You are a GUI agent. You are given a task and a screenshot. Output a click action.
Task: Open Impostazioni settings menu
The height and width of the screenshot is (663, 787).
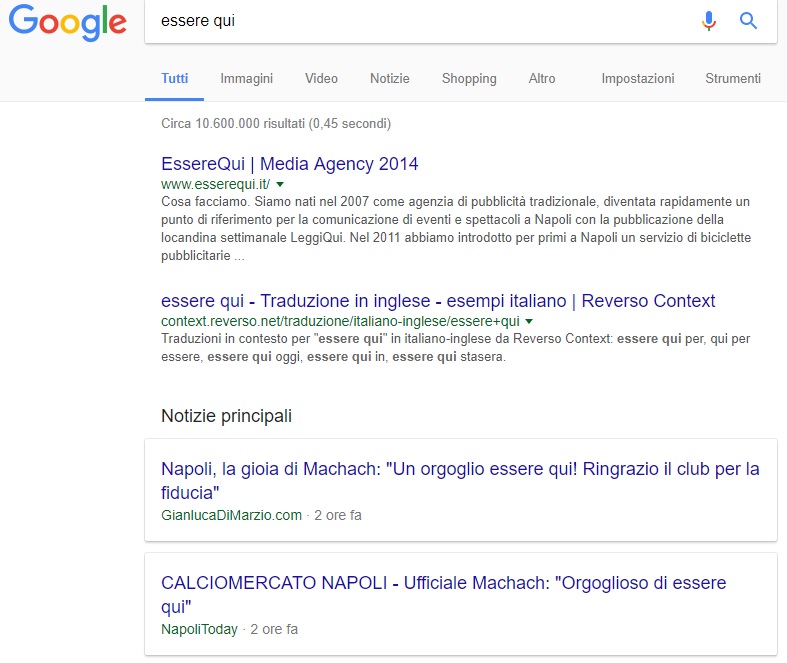(x=637, y=79)
